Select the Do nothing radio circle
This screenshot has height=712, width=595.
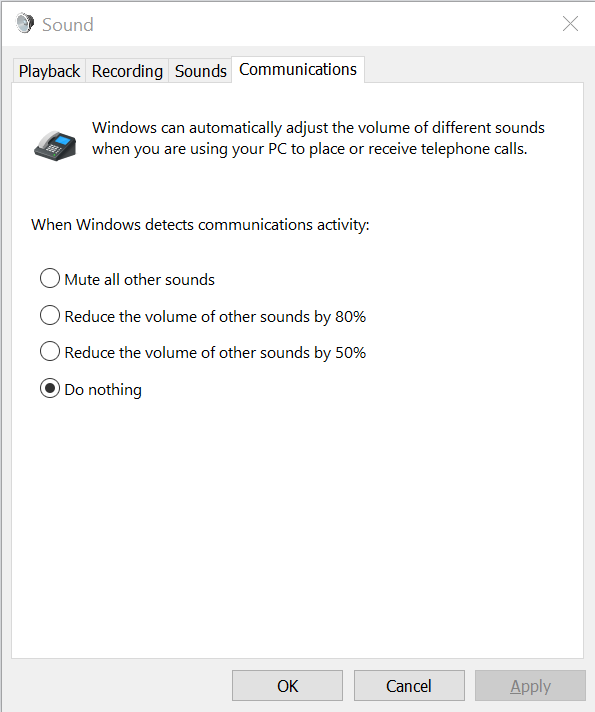tap(50, 389)
